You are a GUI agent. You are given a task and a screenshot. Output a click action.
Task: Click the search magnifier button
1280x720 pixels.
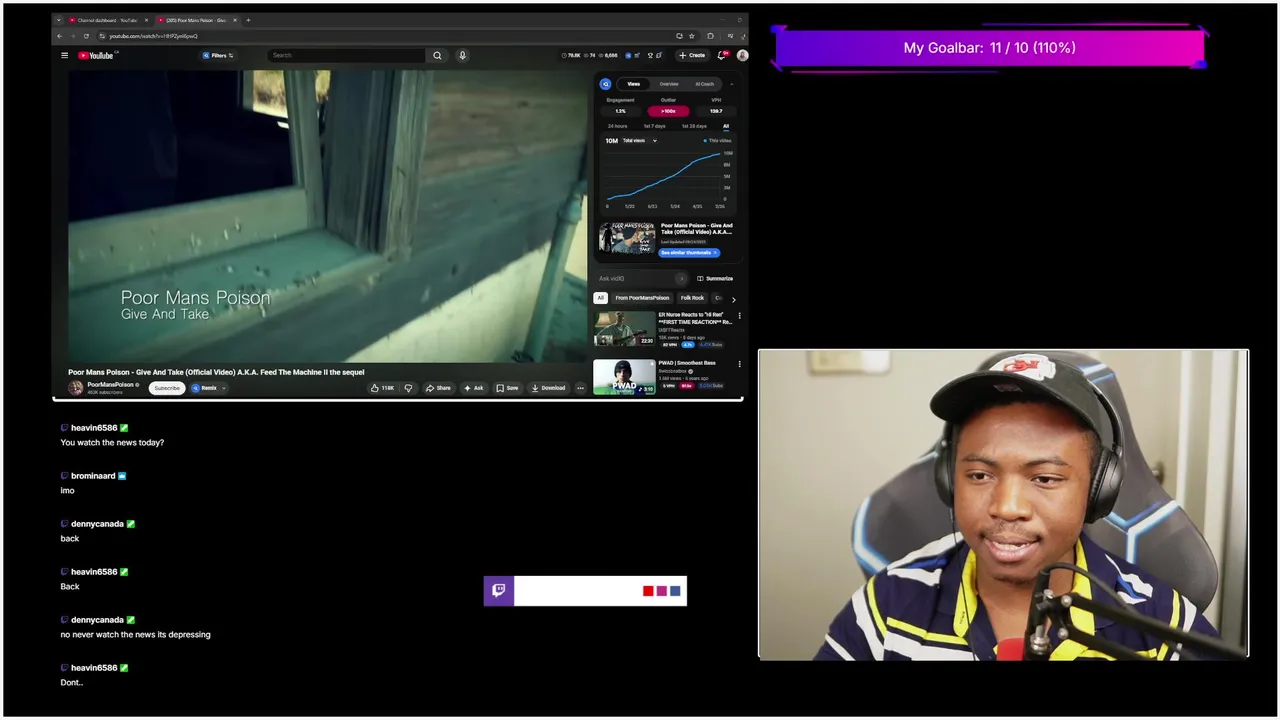(437, 56)
